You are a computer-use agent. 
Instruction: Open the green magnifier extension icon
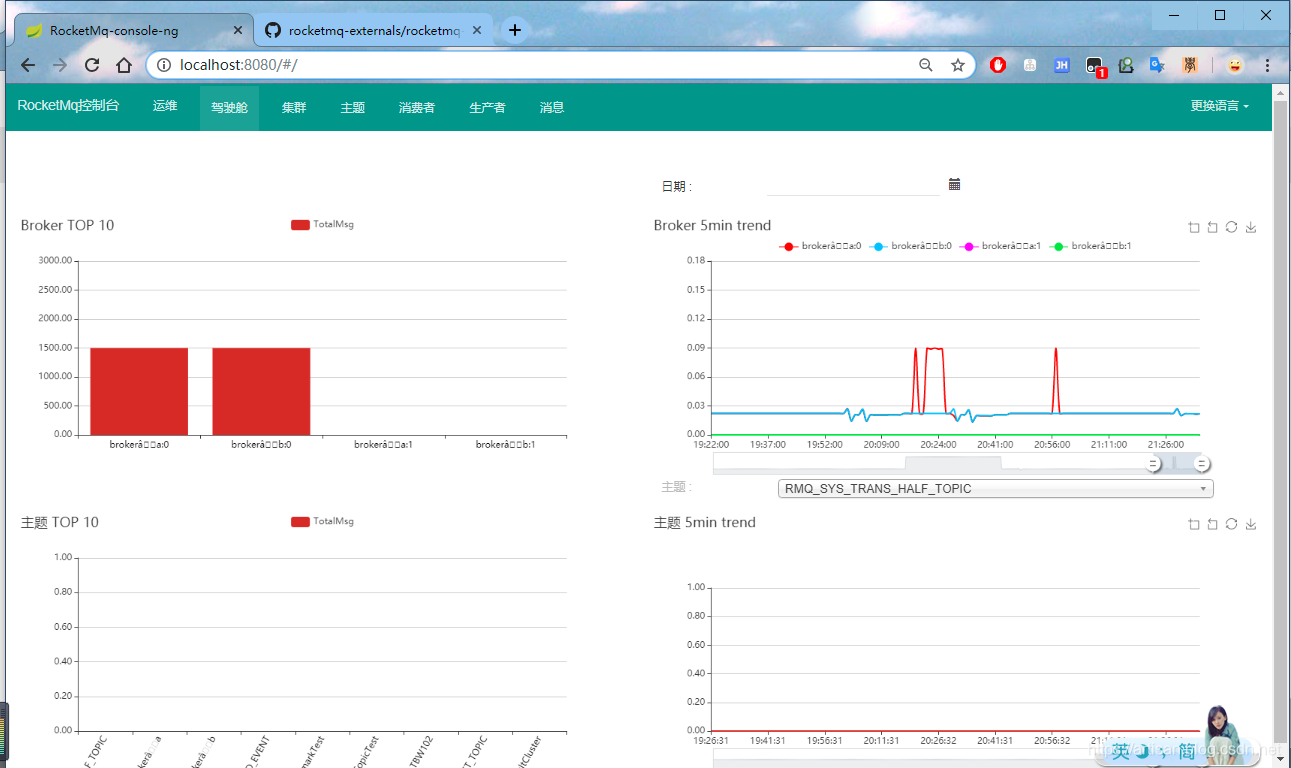(x=1126, y=65)
